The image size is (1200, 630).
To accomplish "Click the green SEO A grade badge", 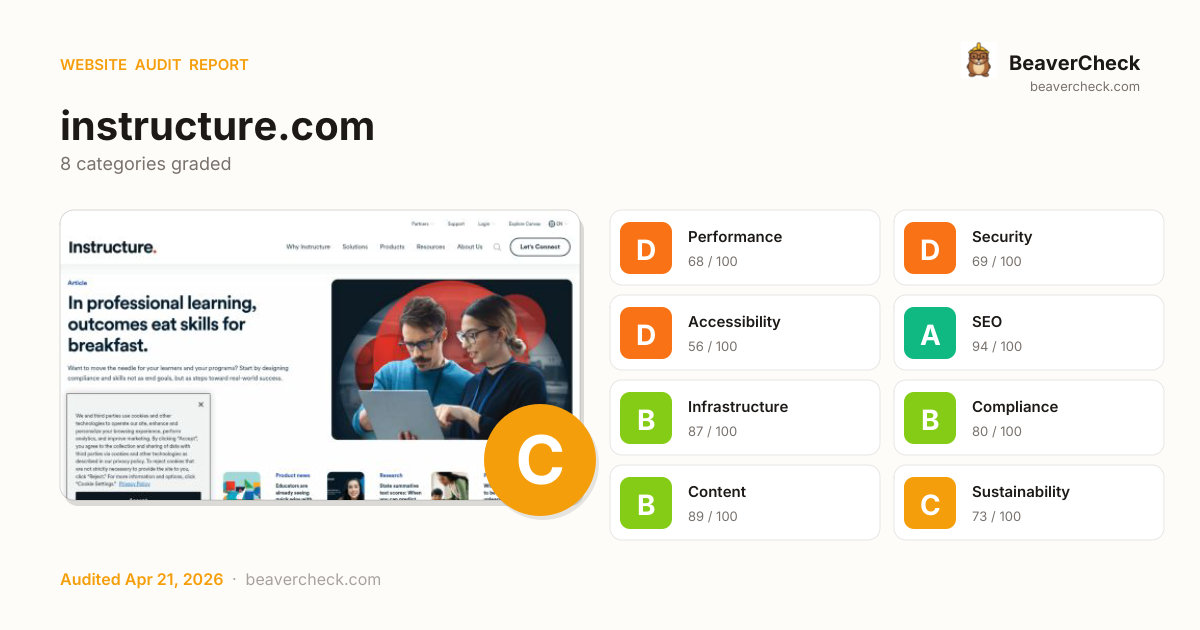I will [x=930, y=333].
